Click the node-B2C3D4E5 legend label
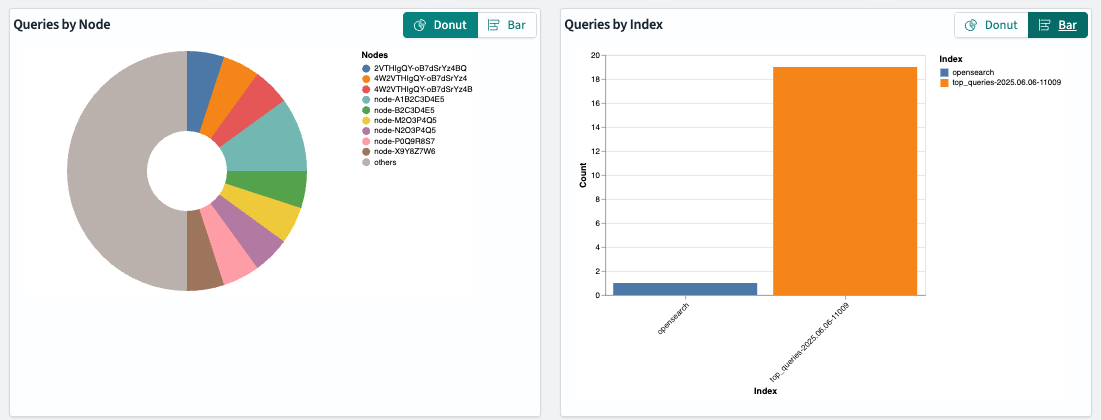This screenshot has height=420, width=1101. pos(404,110)
